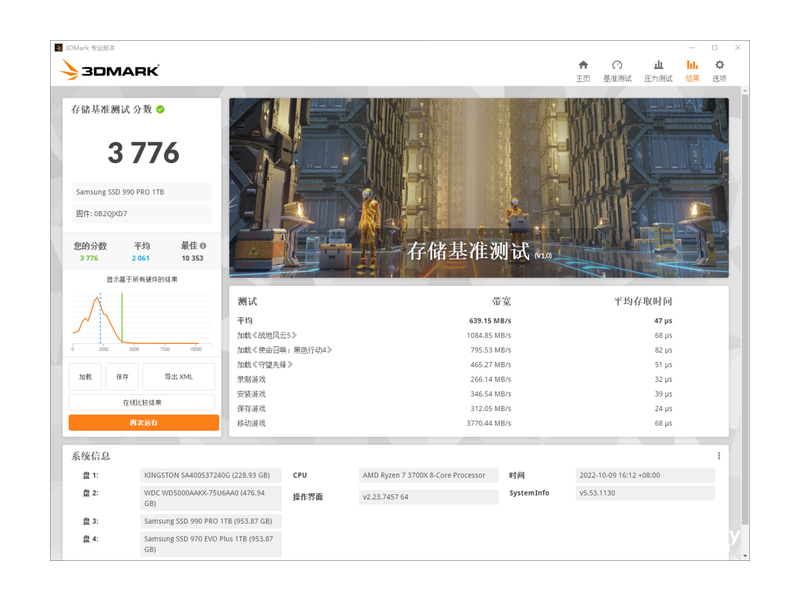Click the 加载《使命召唤：黑色行动4》 row
The image size is (800, 600).
point(455,350)
